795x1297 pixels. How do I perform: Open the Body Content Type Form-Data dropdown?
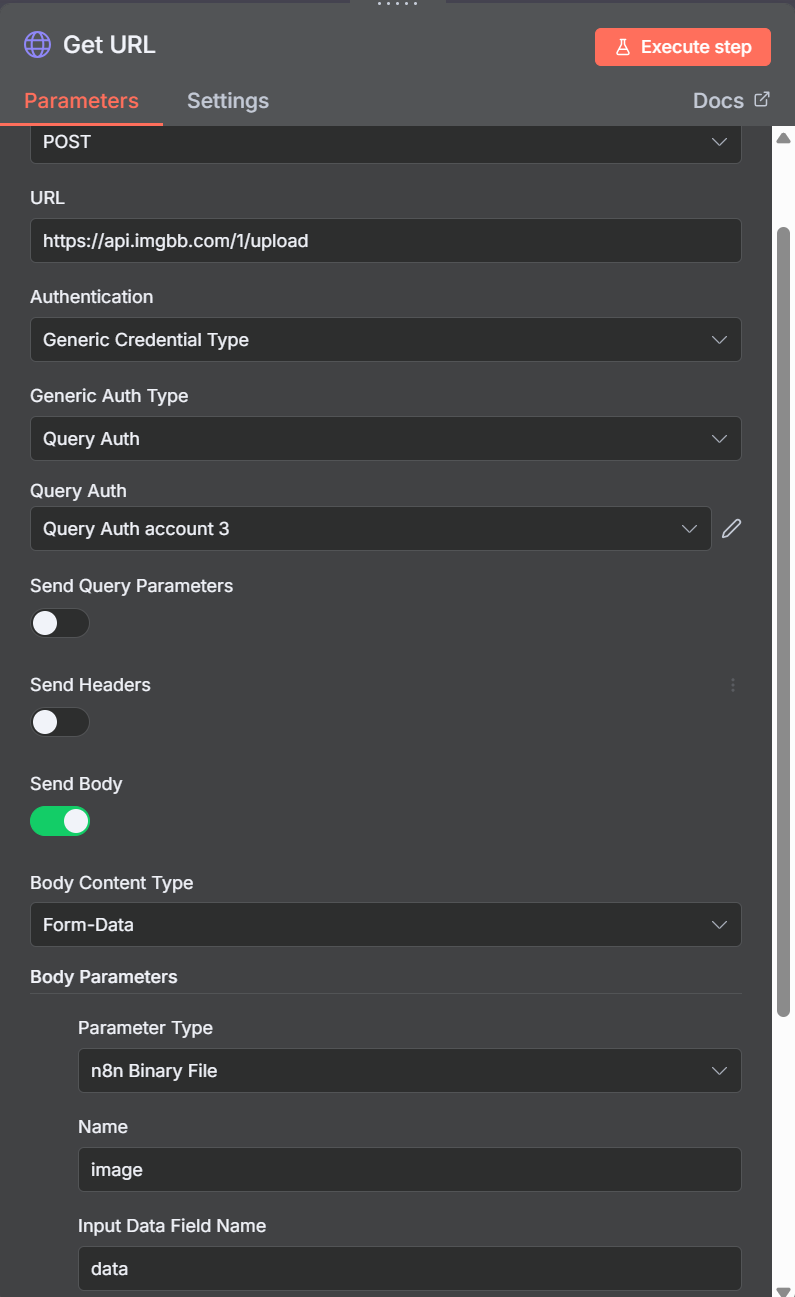tap(386, 925)
